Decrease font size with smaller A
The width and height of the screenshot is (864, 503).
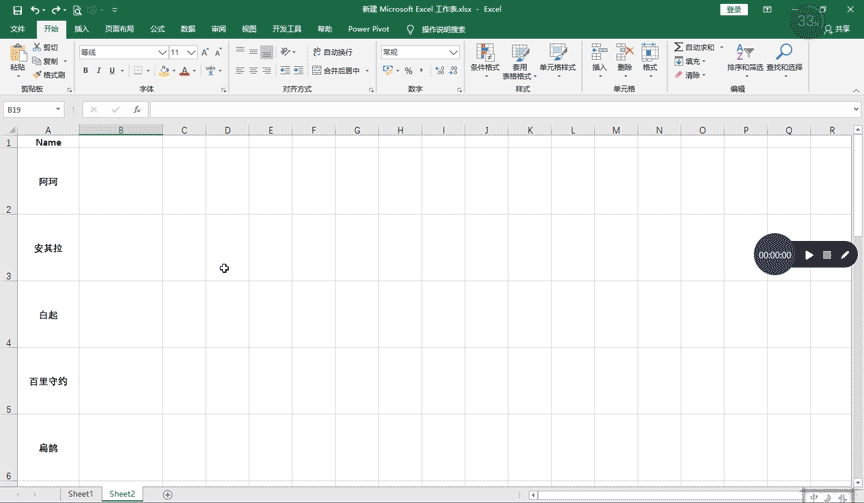tap(218, 52)
